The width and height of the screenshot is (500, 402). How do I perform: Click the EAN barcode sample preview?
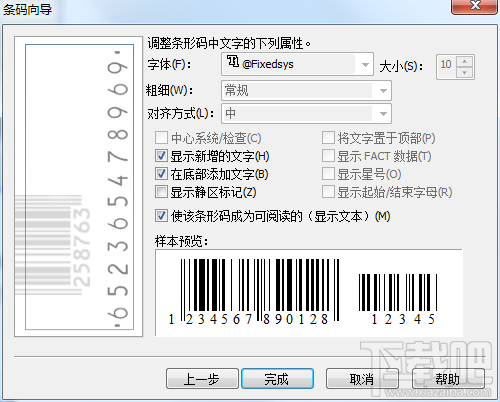coord(254,292)
